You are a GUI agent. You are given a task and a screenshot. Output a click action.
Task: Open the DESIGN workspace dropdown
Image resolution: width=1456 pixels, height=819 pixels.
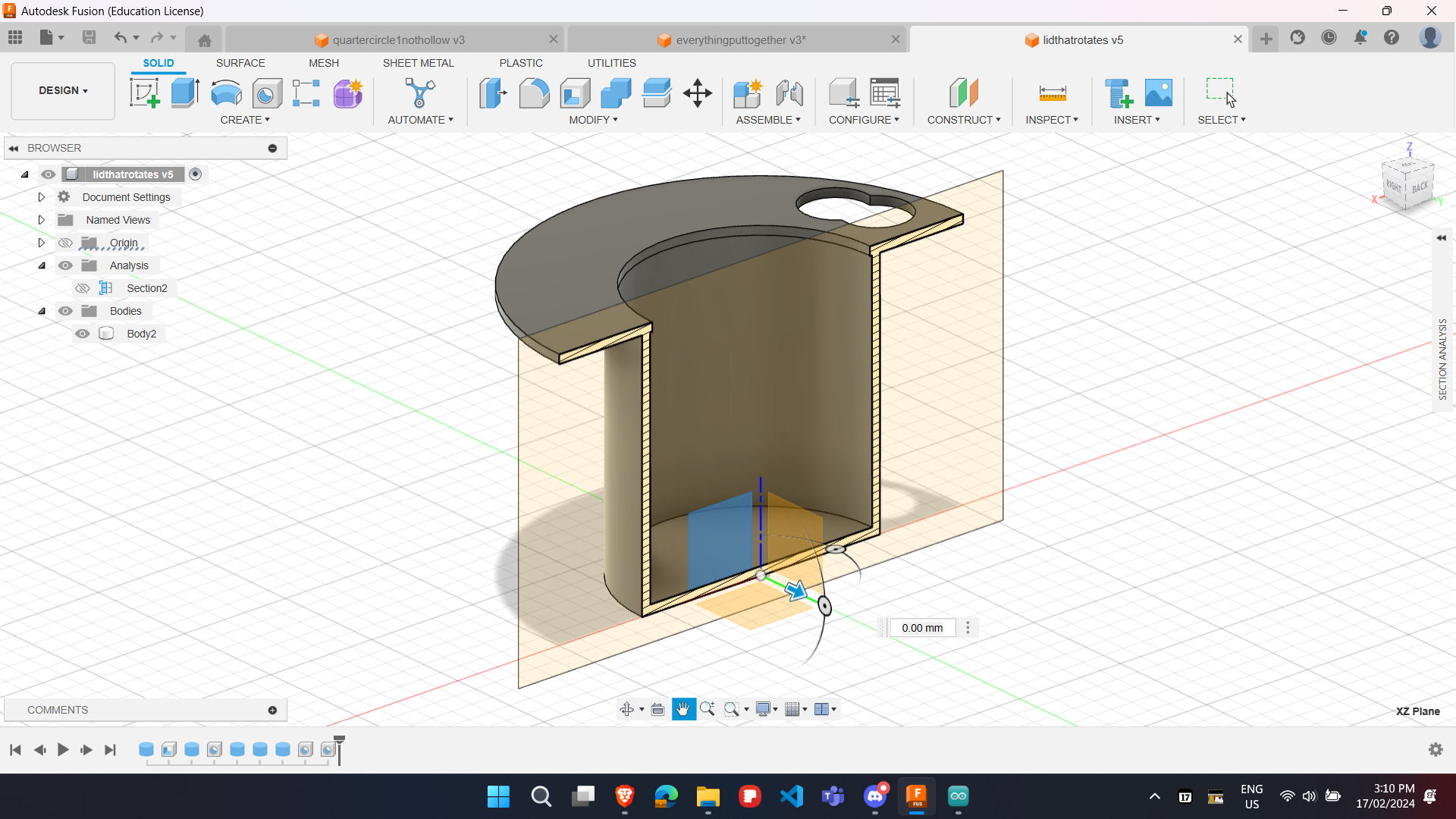(63, 90)
